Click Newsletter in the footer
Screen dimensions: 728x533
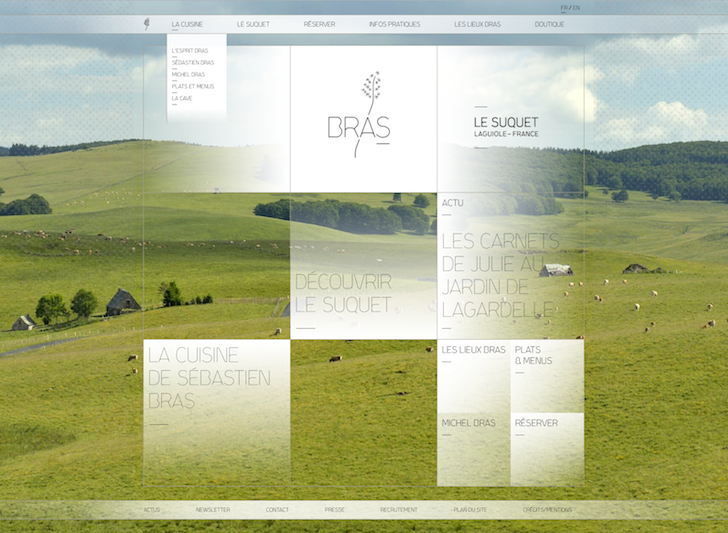tap(213, 510)
